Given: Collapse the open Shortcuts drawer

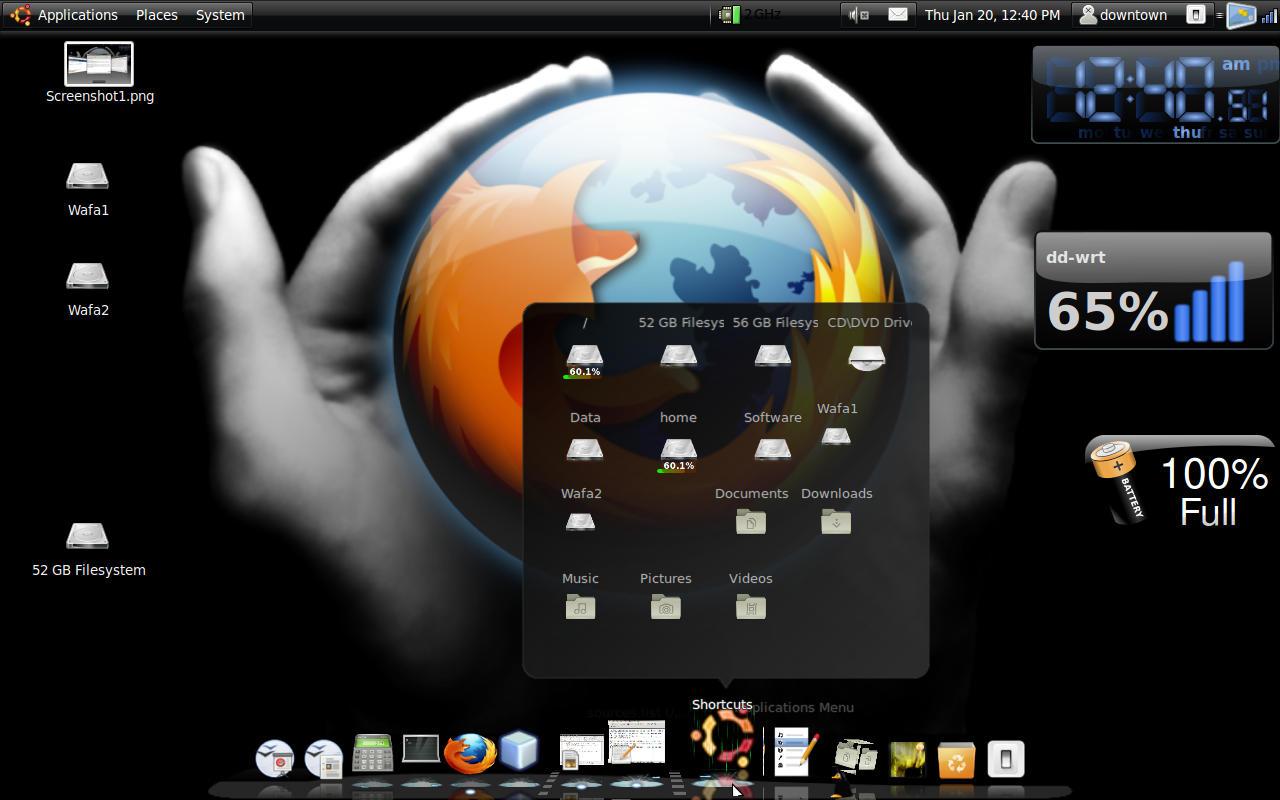Looking at the screenshot, I should tap(722, 742).
